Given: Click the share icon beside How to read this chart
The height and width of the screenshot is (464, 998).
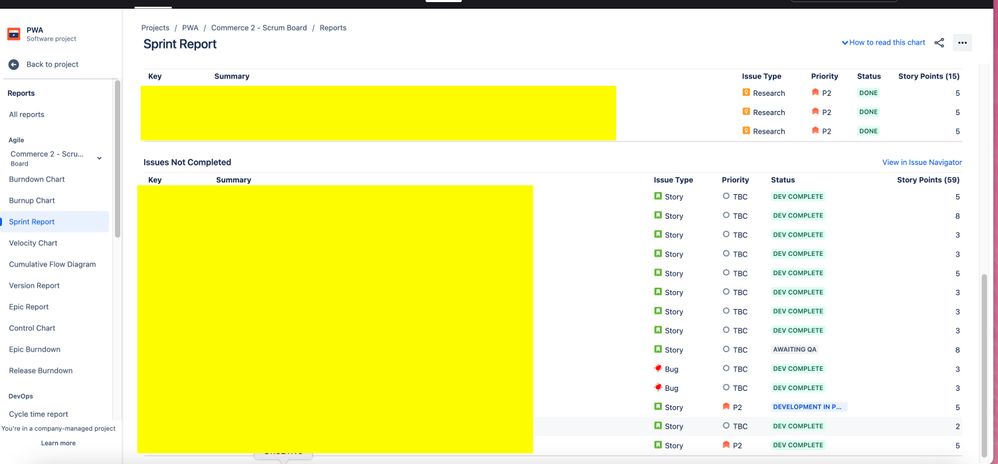Looking at the screenshot, I should click(939, 43).
